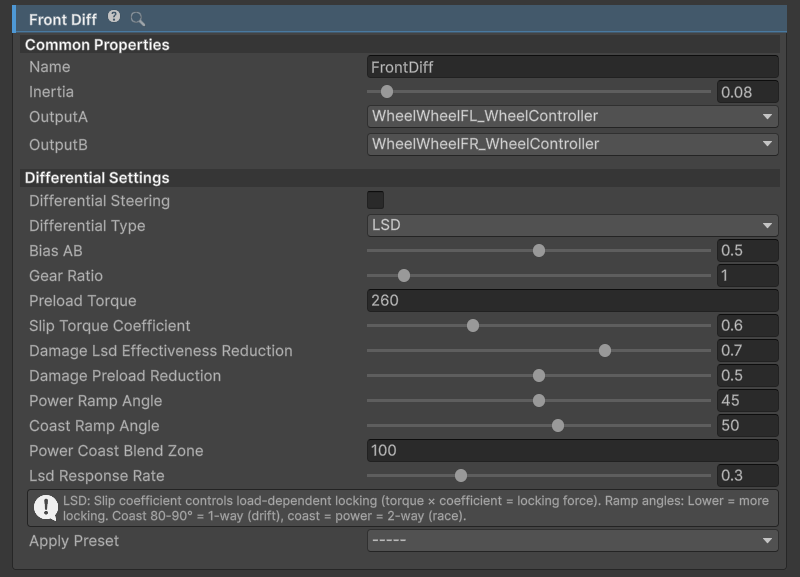Open the Front Diff help question-mark icon
The width and height of the screenshot is (800, 577).
click(x=114, y=17)
